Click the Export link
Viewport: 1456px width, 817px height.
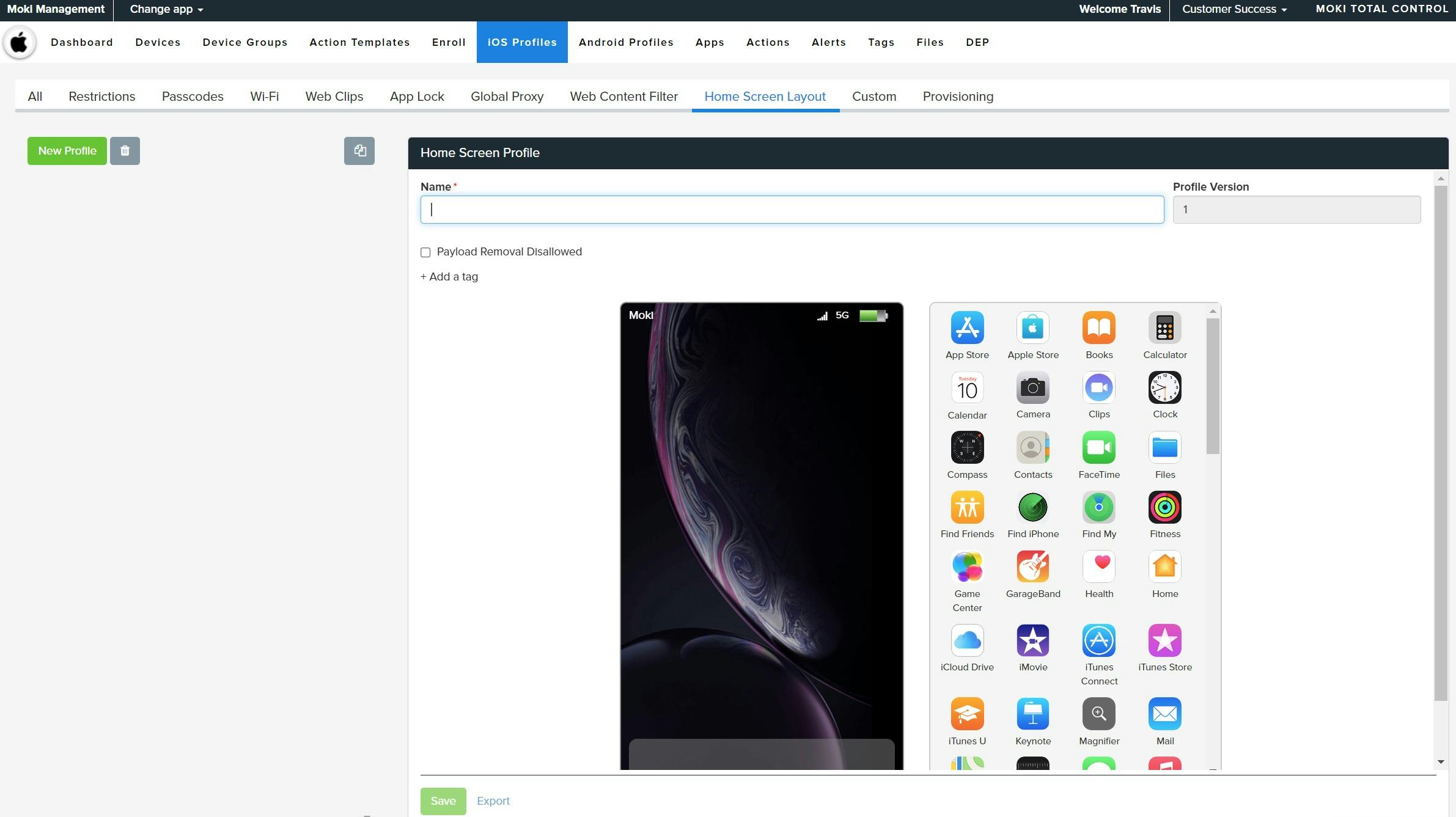pos(493,801)
